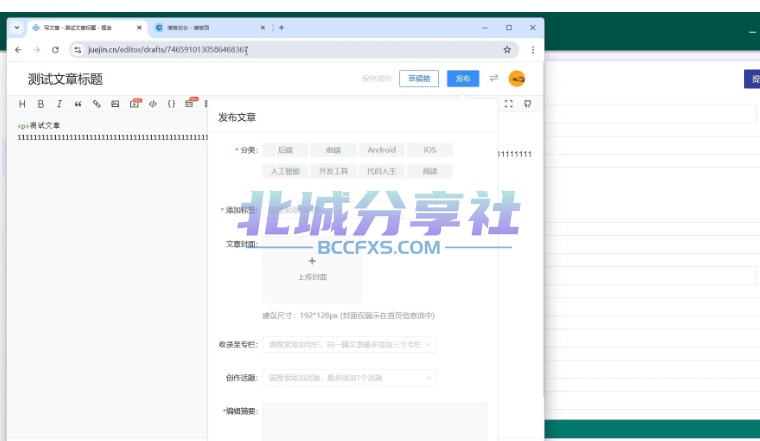
Task: Focus the juejin.cn address bar URL
Action: pyautogui.click(x=168, y=49)
